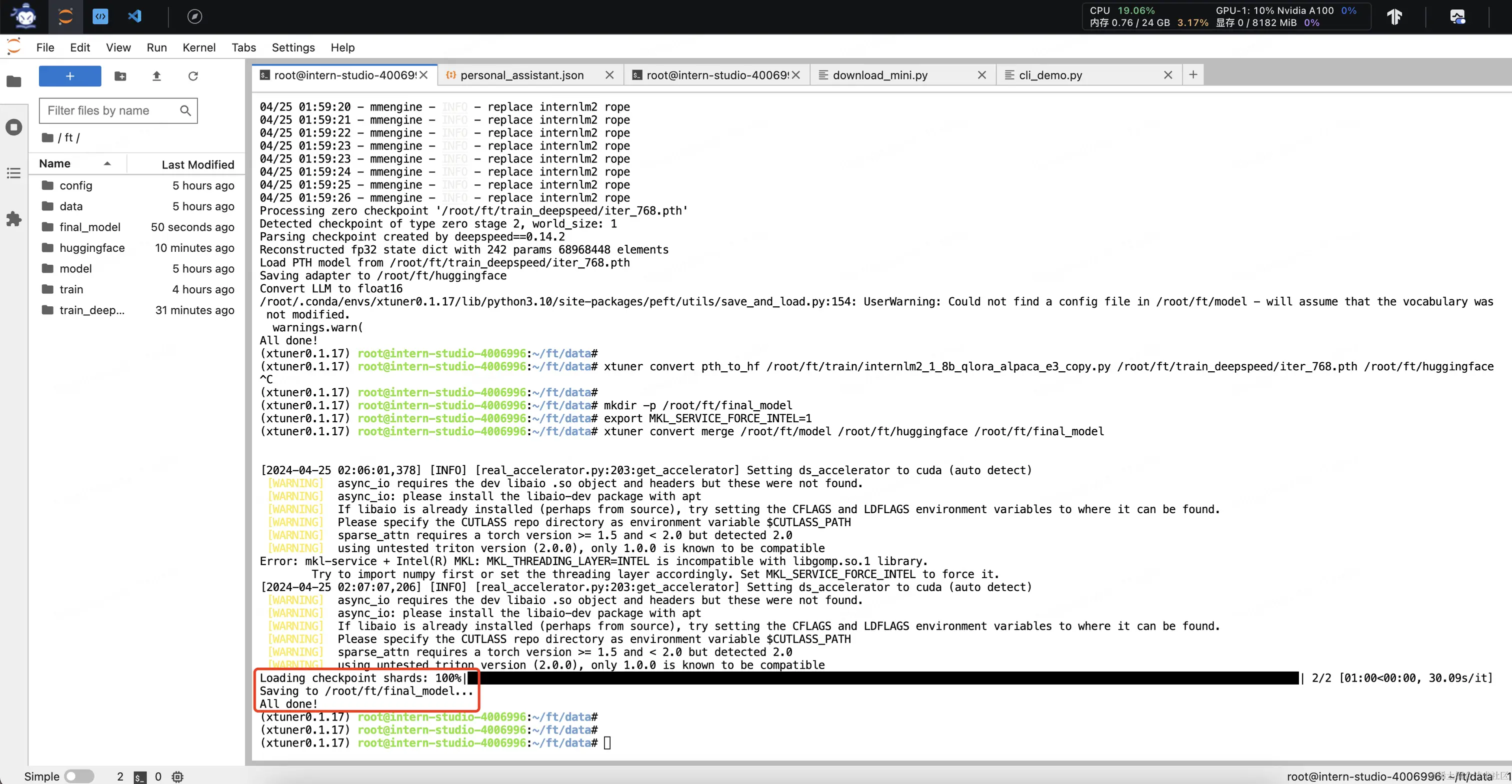This screenshot has width=1512, height=784.
Task: Sort files by the Name column arrow
Action: (107, 163)
